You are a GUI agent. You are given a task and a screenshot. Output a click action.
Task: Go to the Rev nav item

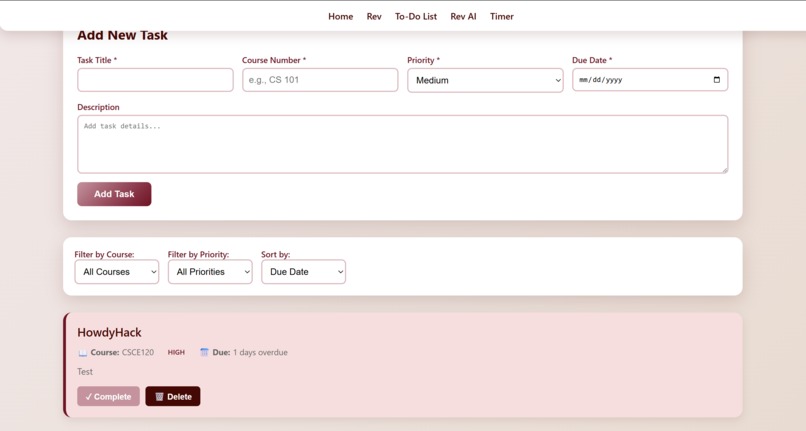pos(374,16)
